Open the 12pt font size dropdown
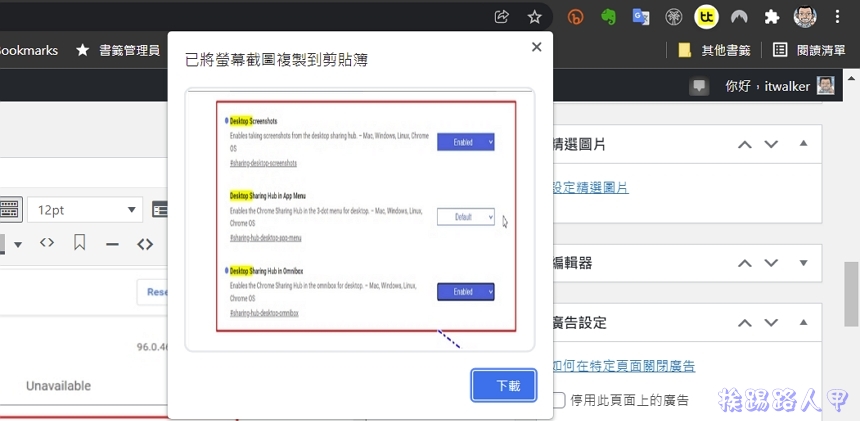The image size is (860, 421). pyautogui.click(x=88, y=210)
